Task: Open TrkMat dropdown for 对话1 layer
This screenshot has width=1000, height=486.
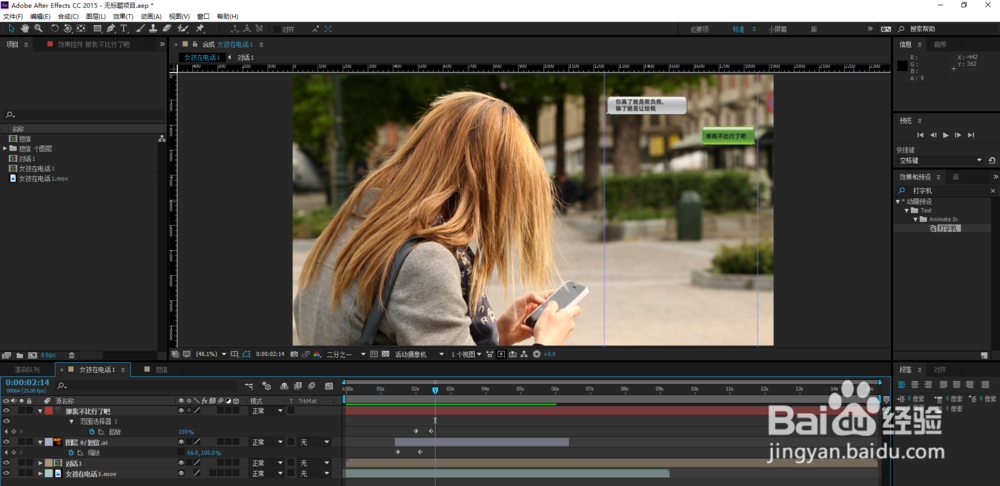Action: pos(315,463)
